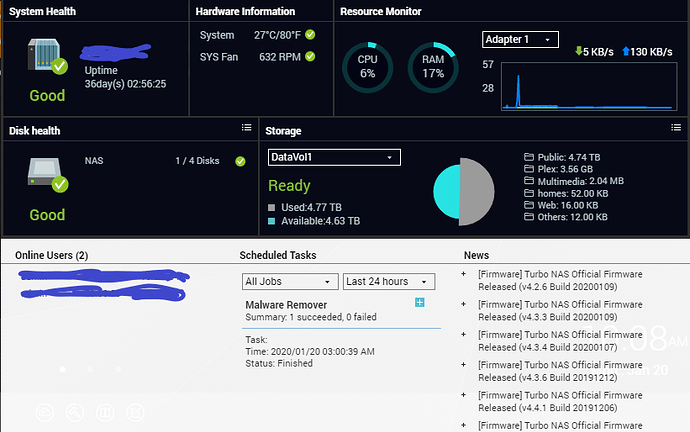Click the green download speed arrow
690x432 pixels.
(x=579, y=51)
